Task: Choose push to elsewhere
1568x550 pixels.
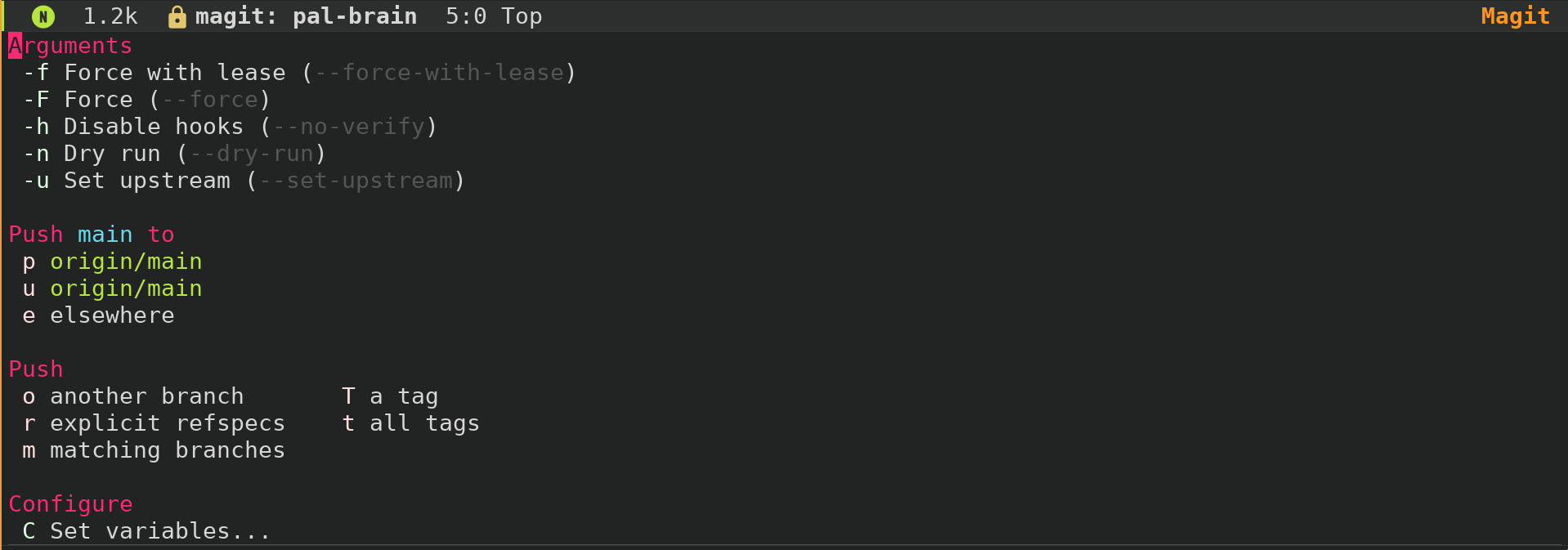Action: [x=99, y=315]
